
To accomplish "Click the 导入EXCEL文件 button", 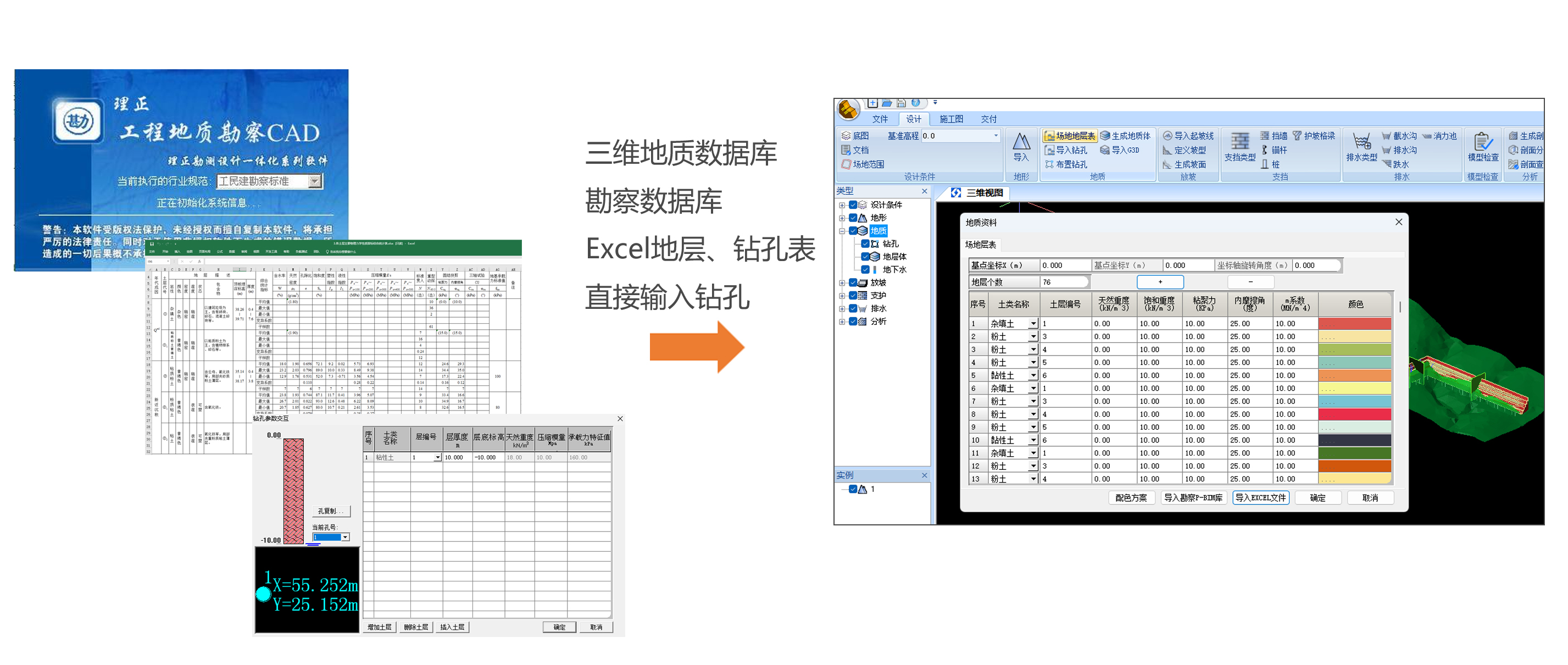I will tap(1261, 498).
